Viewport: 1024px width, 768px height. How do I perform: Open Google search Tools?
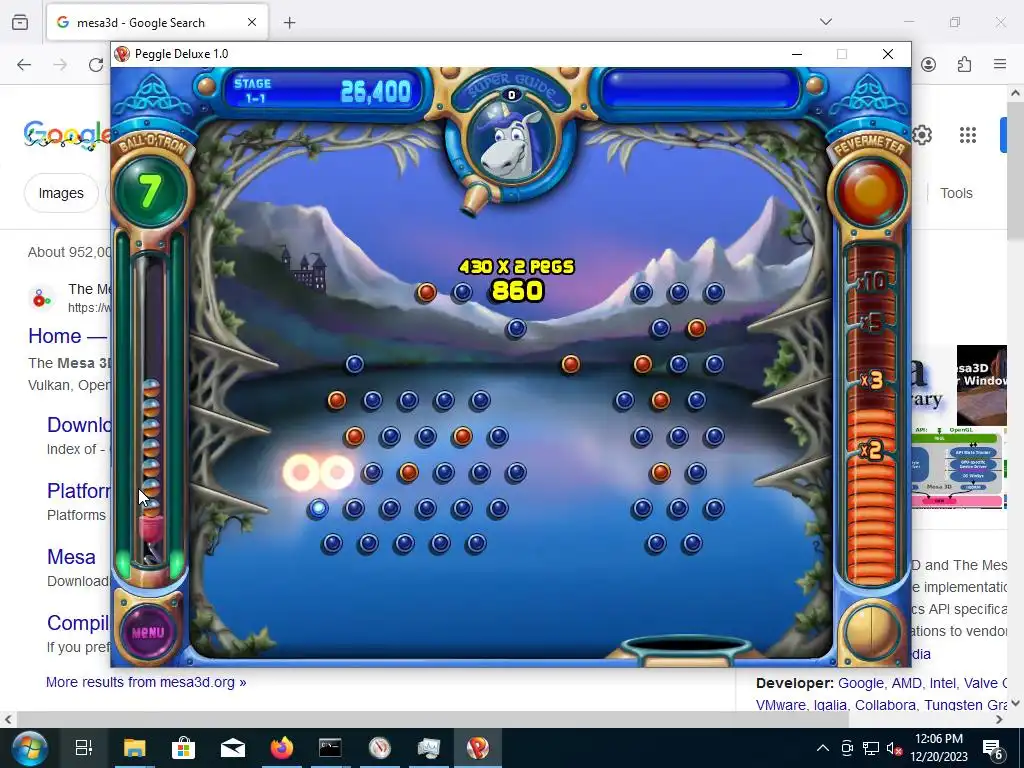coord(956,193)
